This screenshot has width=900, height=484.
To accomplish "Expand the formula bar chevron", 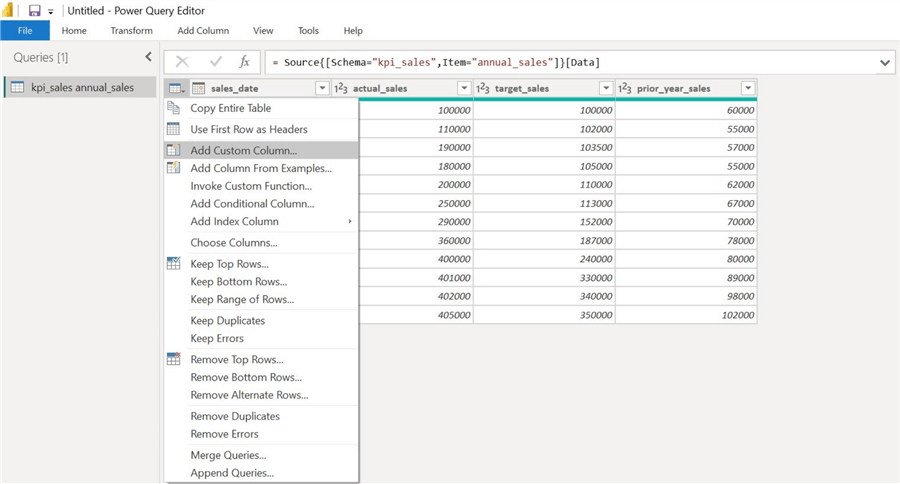I will coord(885,63).
